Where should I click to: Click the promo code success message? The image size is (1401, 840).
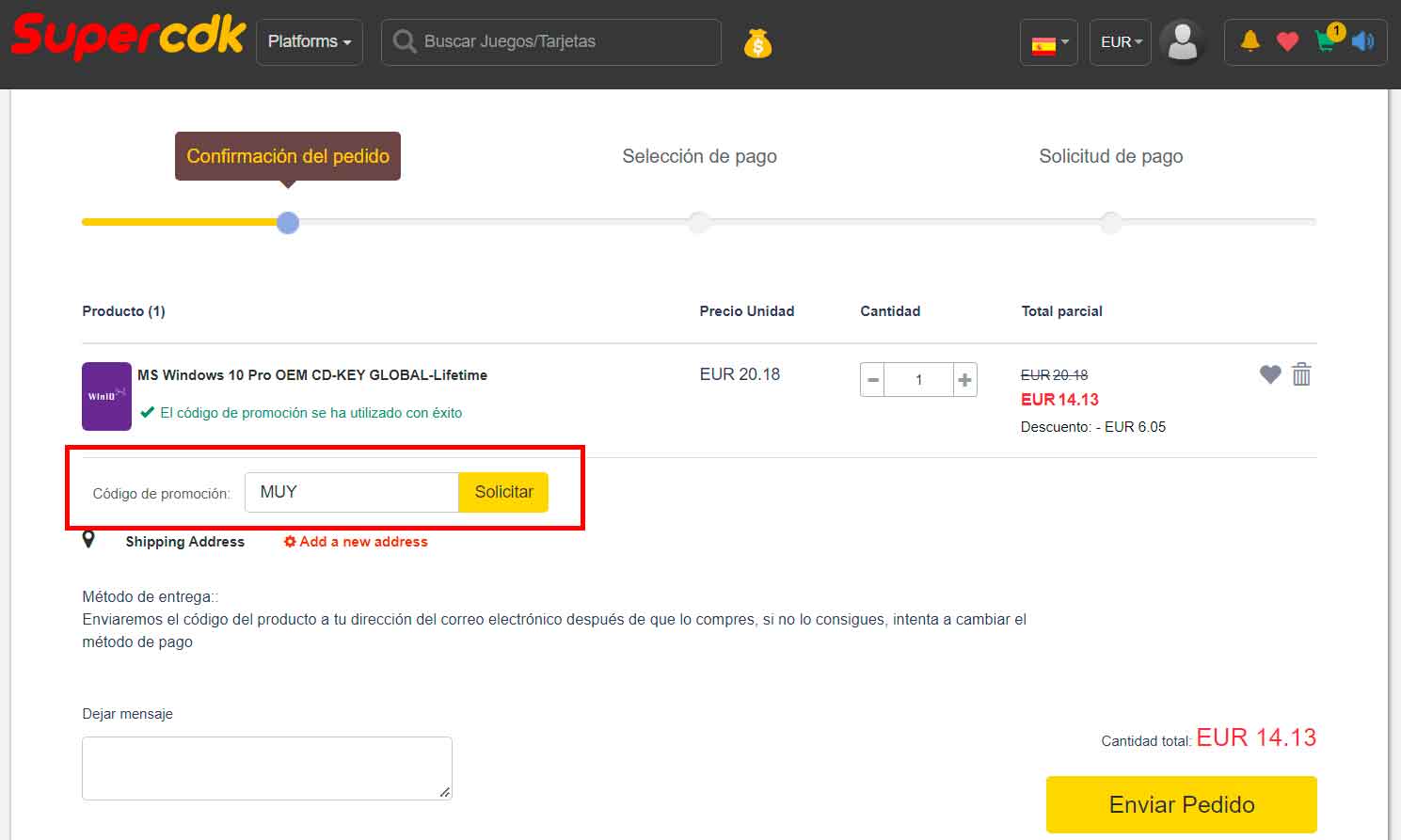pyautogui.click(x=301, y=413)
